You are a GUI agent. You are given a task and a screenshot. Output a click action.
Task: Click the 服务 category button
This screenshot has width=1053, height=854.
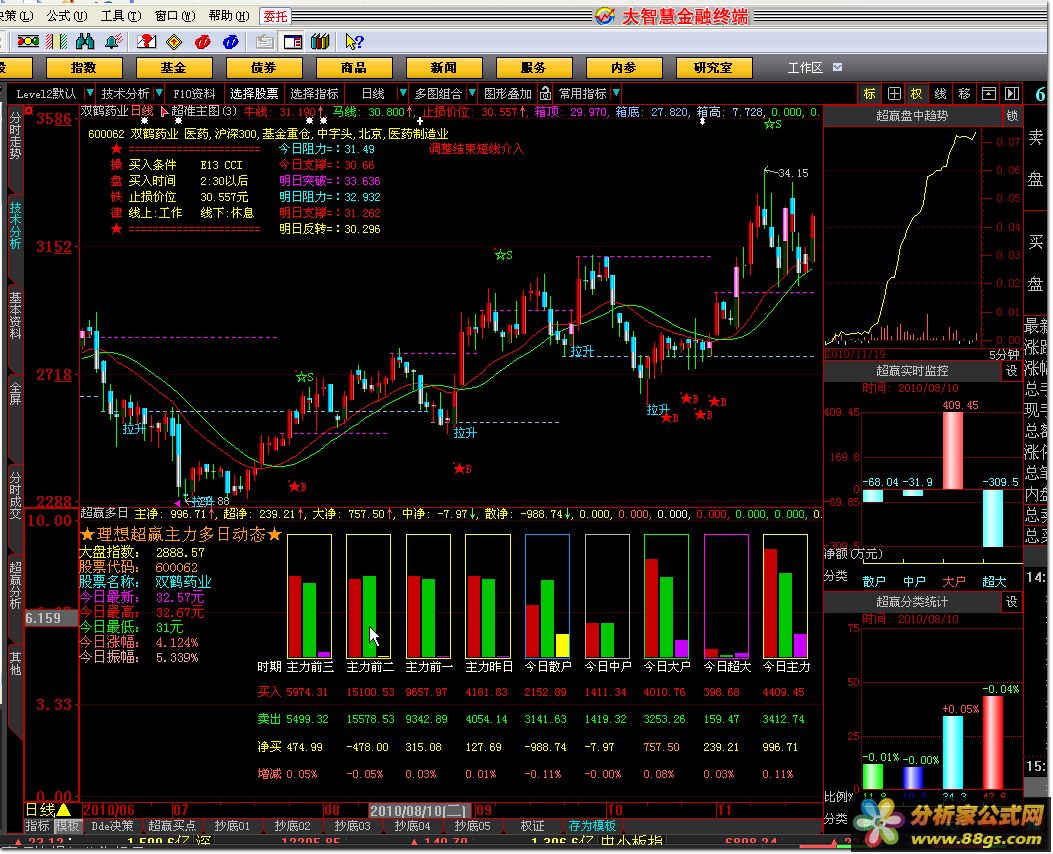[x=533, y=67]
